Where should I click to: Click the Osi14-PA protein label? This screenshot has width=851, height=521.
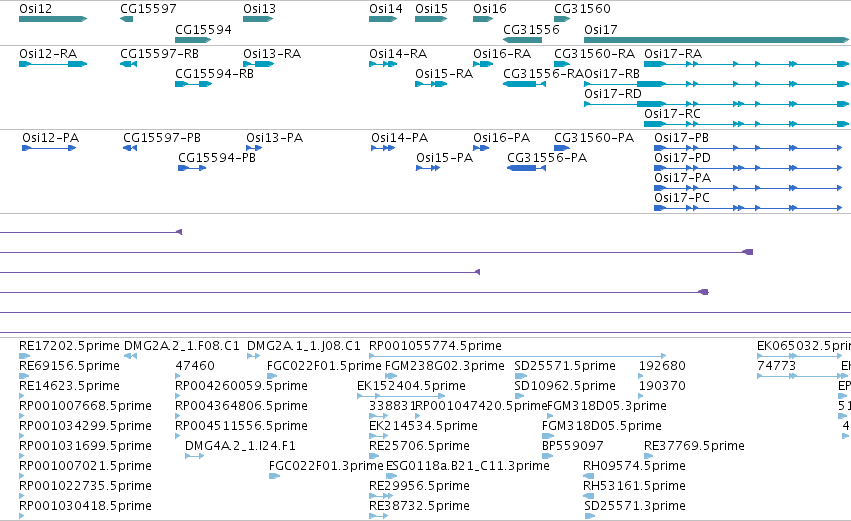(399, 138)
